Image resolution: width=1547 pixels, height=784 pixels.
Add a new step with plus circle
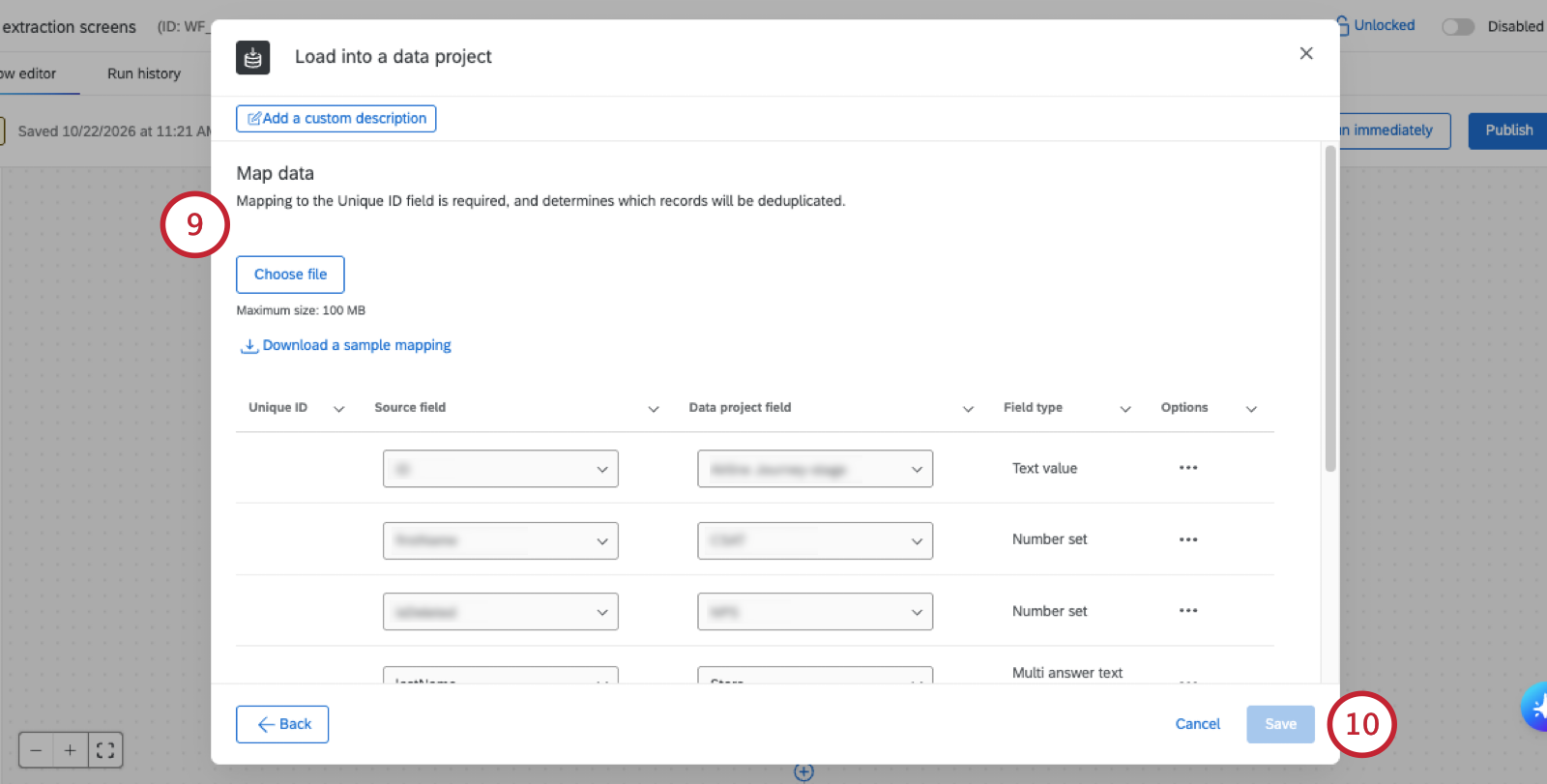[803, 772]
